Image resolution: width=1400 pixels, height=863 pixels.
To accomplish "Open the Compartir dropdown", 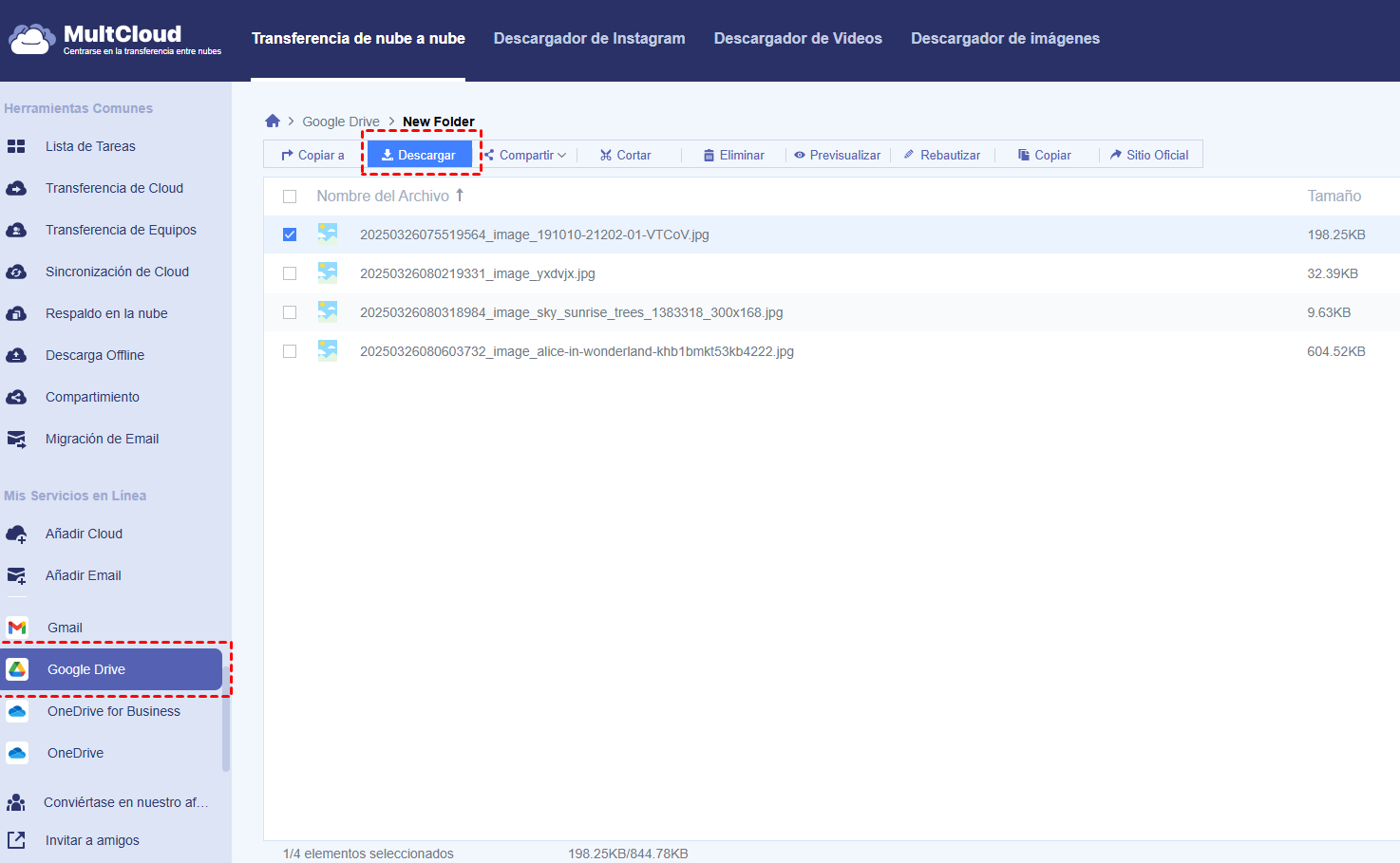I will coord(525,155).
